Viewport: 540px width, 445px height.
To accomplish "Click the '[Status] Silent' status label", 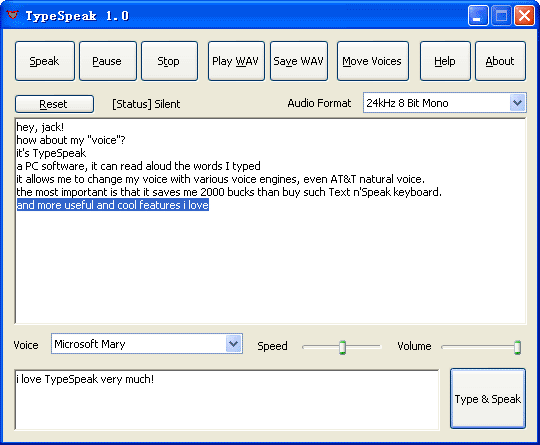I will [146, 104].
